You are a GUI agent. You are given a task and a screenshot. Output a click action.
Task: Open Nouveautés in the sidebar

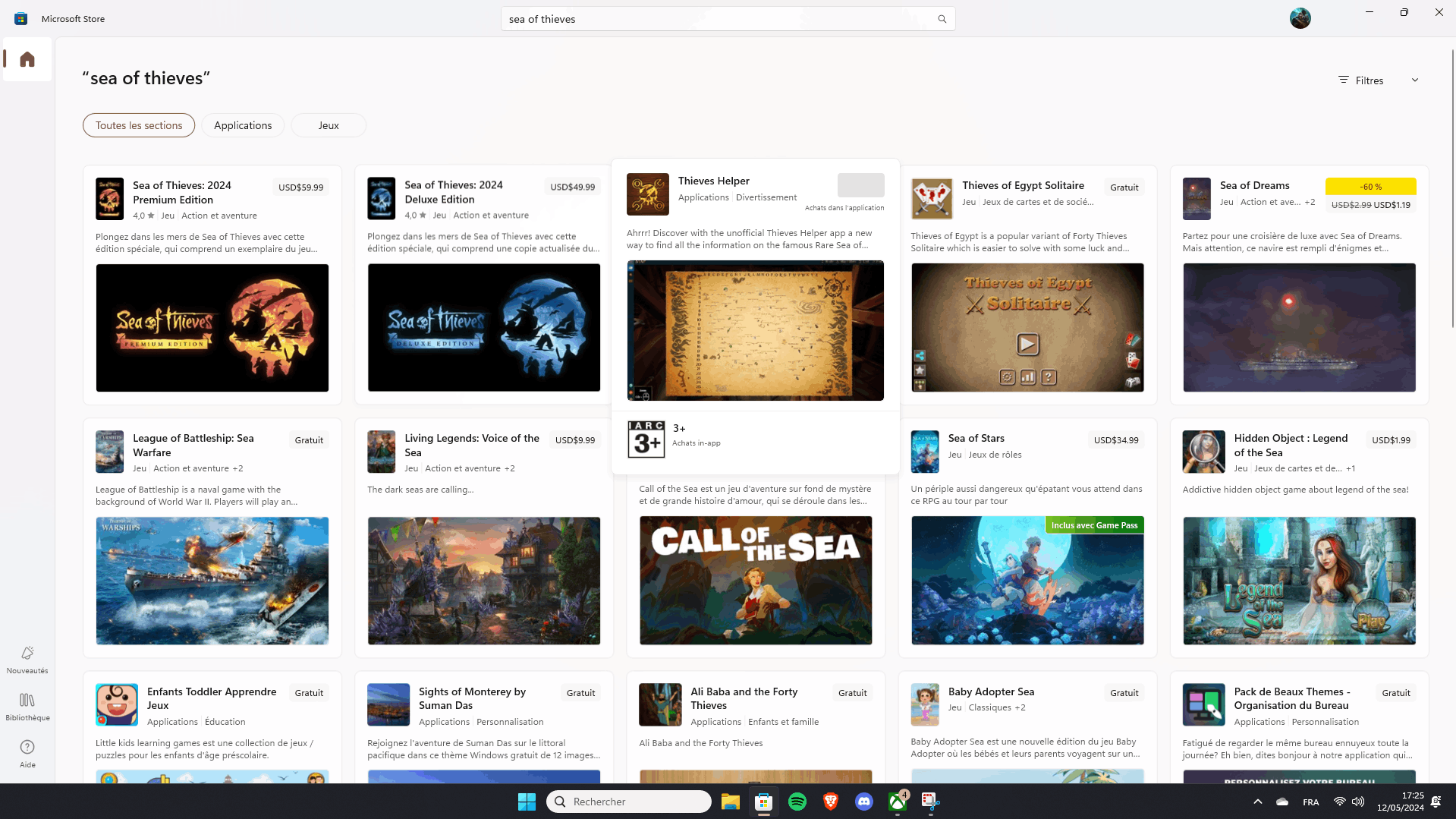coord(27,660)
